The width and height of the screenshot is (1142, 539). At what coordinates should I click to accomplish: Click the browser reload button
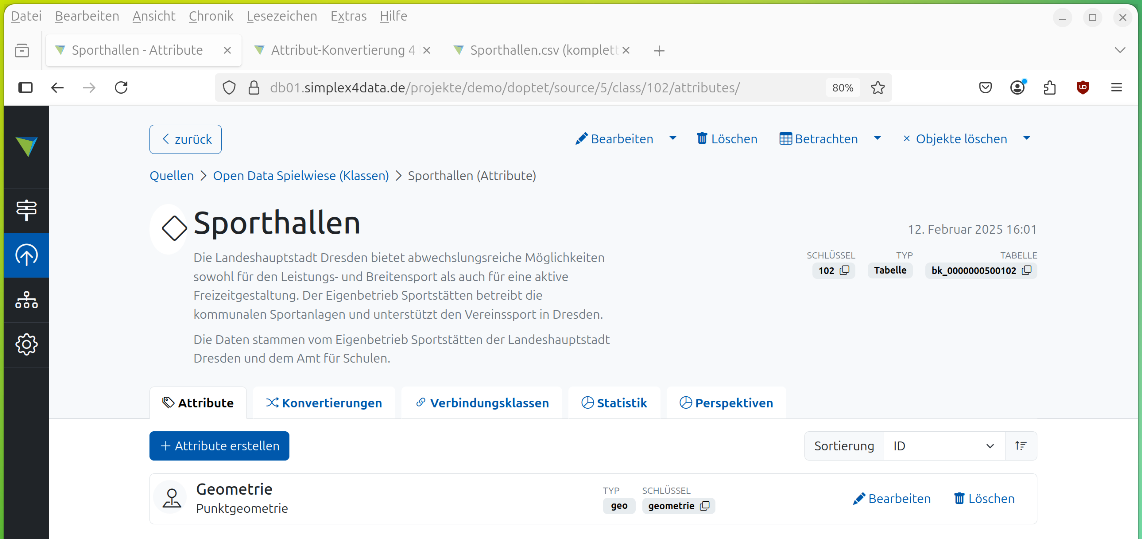tap(122, 87)
